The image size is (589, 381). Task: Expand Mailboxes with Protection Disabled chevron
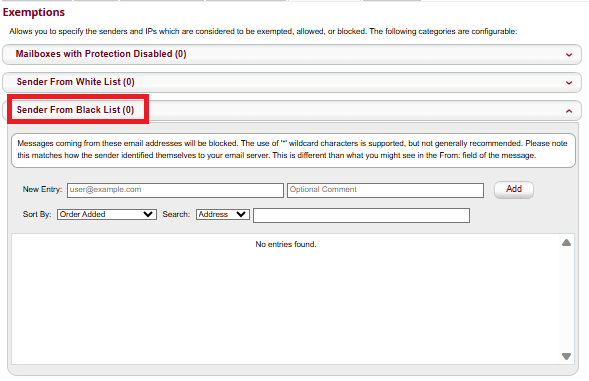[x=569, y=55]
